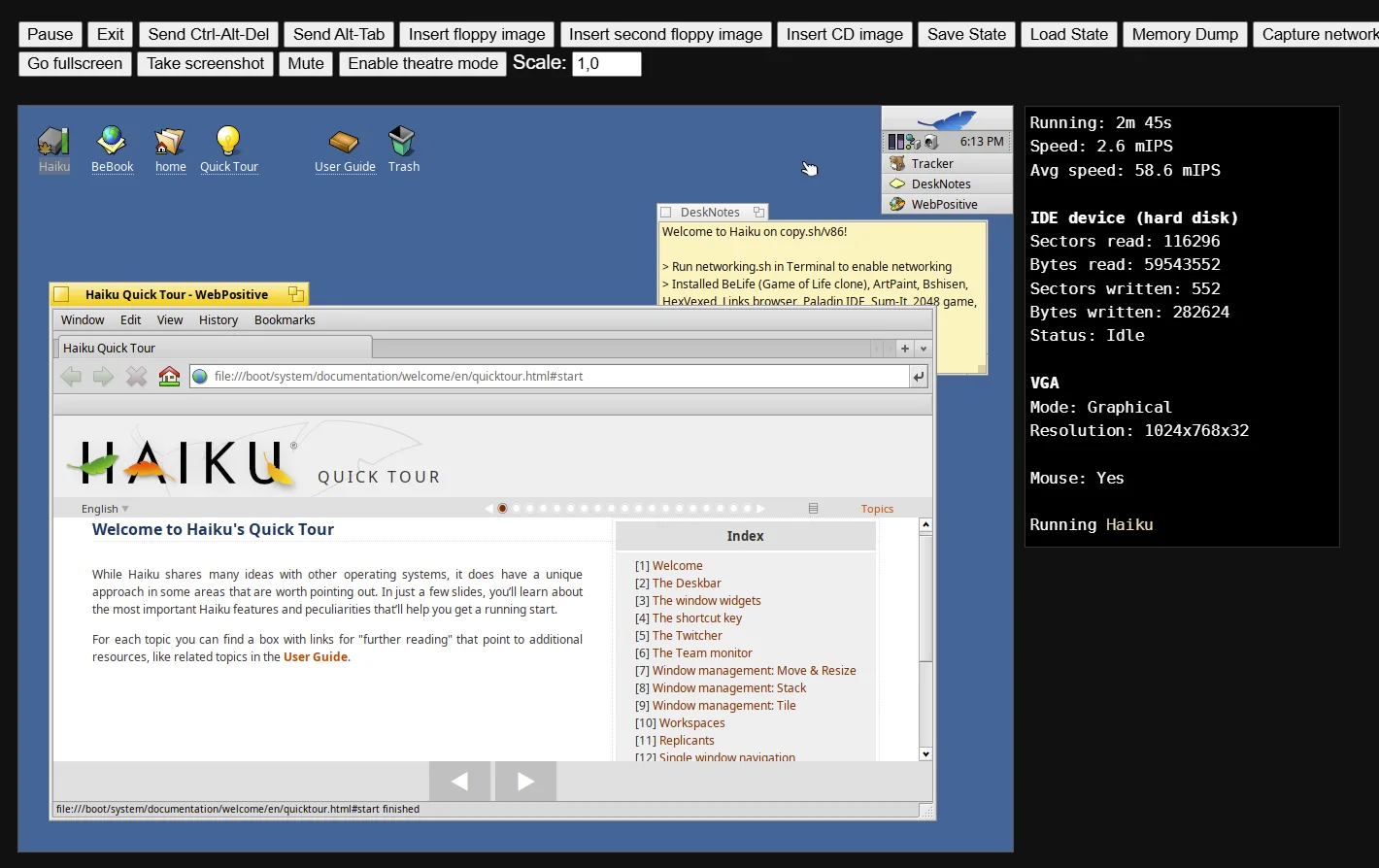Viewport: 1379px width, 868px height.
Task: Open index entry Window management: Stack
Action: click(729, 688)
